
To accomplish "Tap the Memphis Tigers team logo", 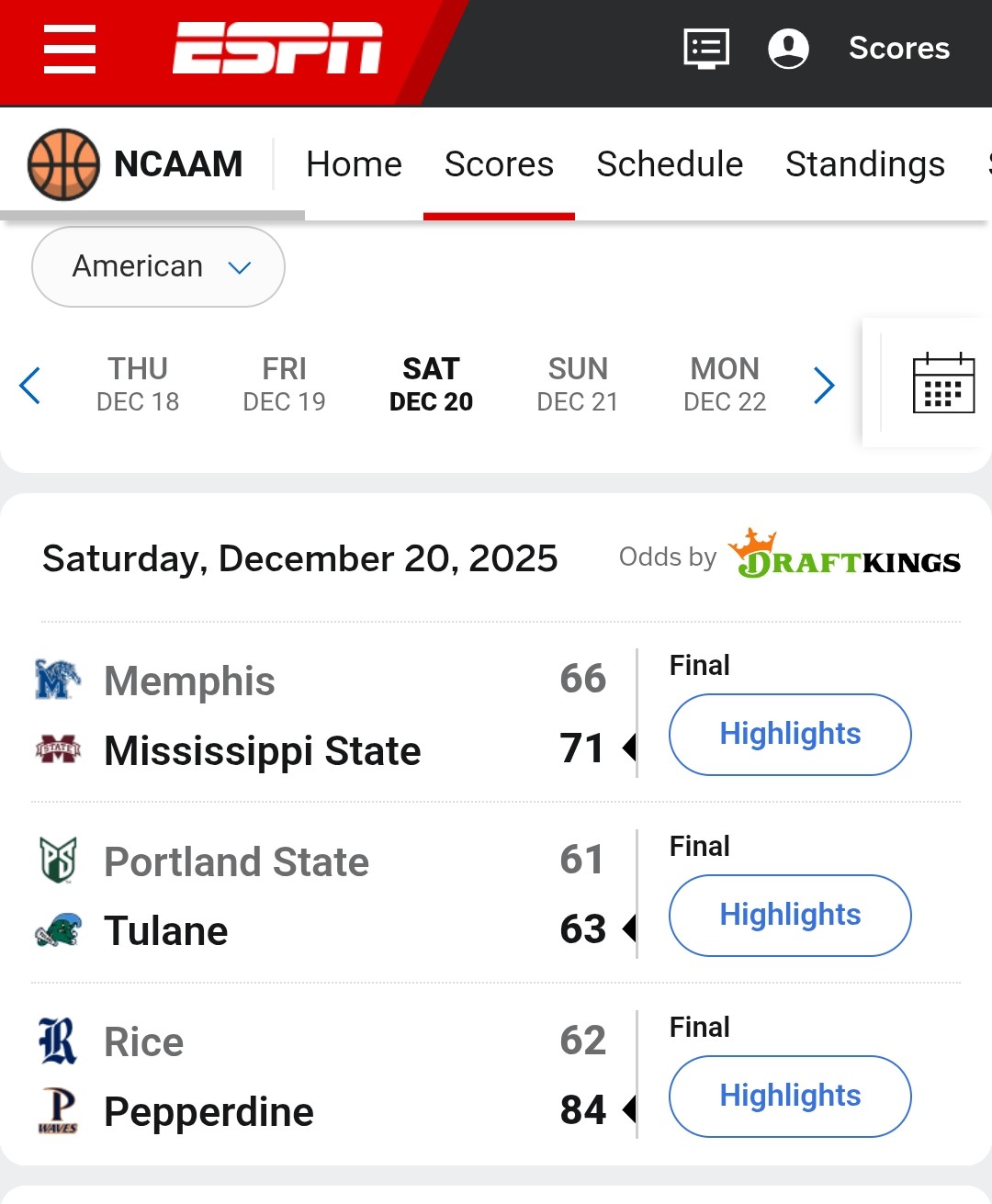I will pos(58,681).
